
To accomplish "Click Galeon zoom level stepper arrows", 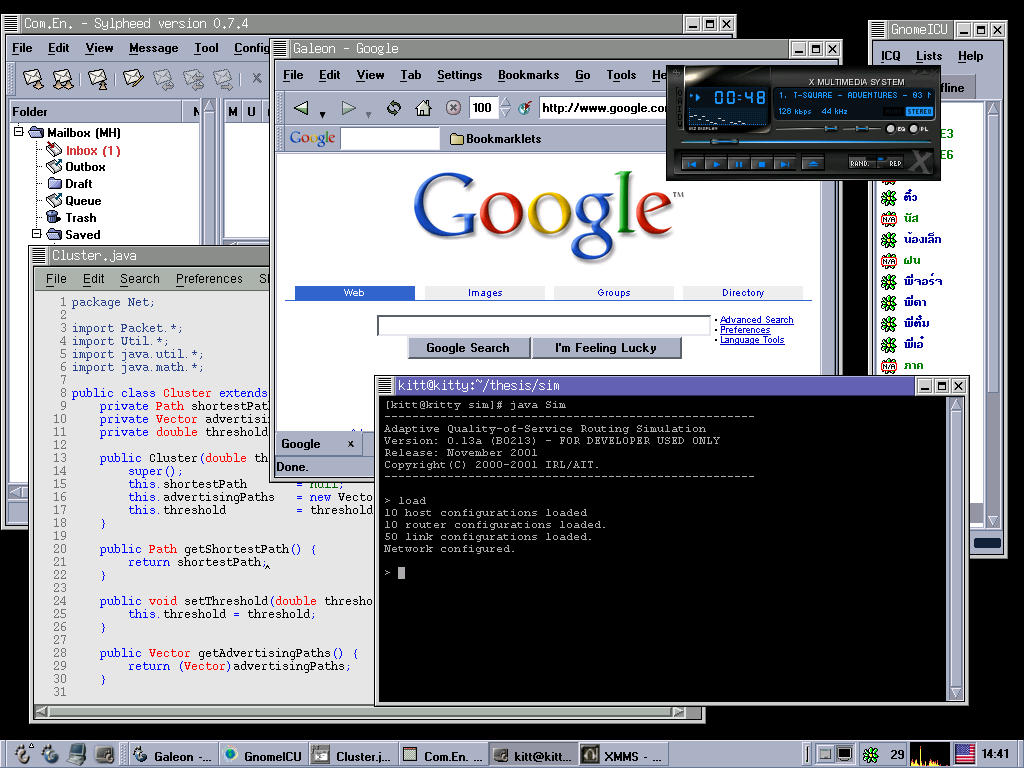I will pyautogui.click(x=505, y=108).
